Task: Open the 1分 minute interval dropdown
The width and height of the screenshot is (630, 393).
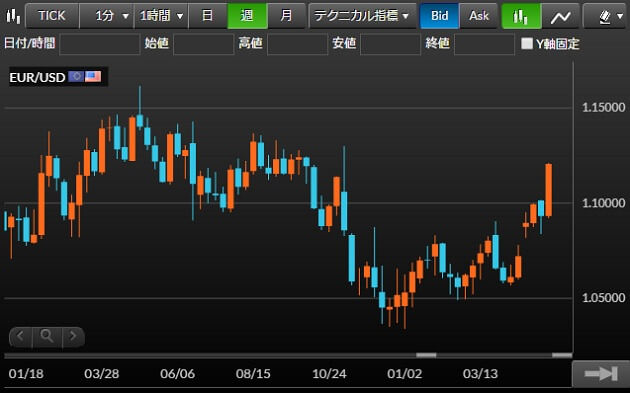Action: tap(106, 16)
